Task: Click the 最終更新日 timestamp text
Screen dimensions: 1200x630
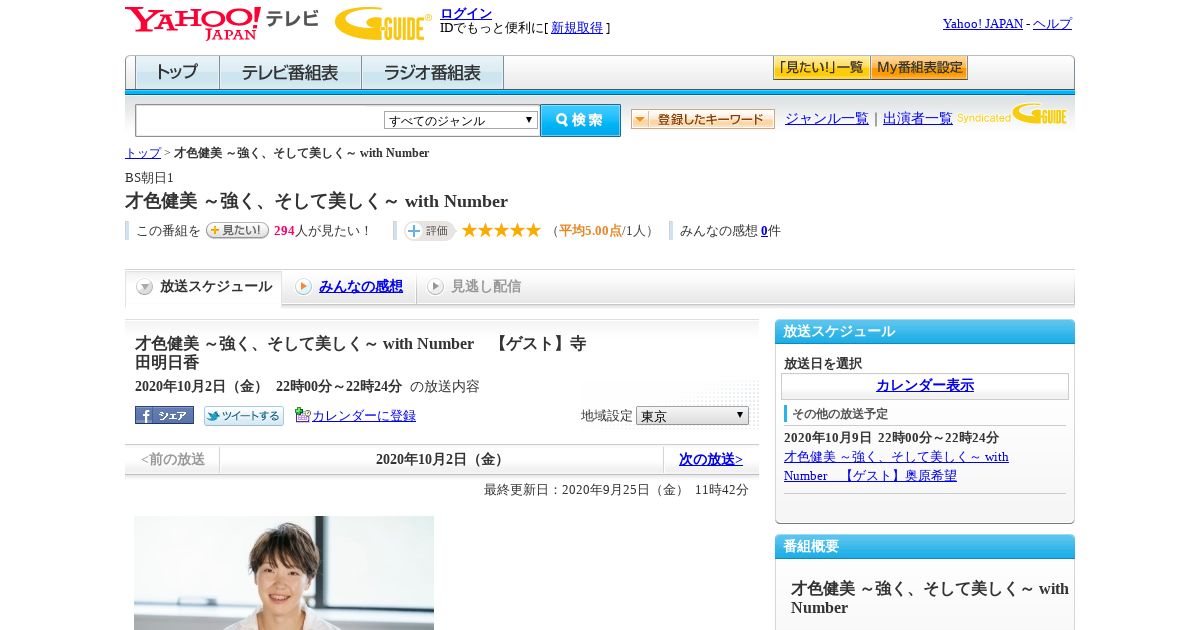Action: [x=616, y=490]
